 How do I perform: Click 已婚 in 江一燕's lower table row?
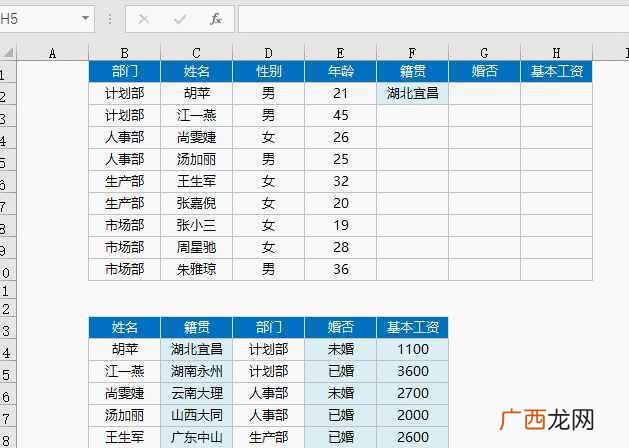pos(340,371)
